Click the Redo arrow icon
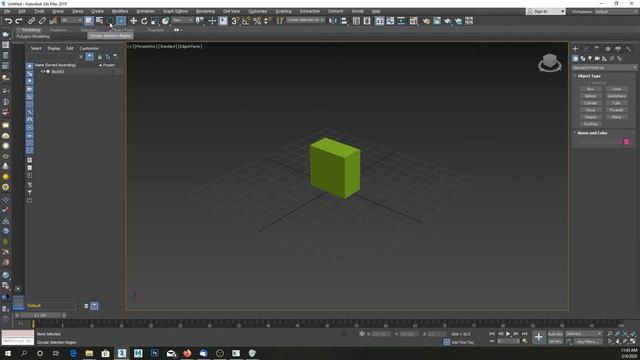 tap(18, 21)
